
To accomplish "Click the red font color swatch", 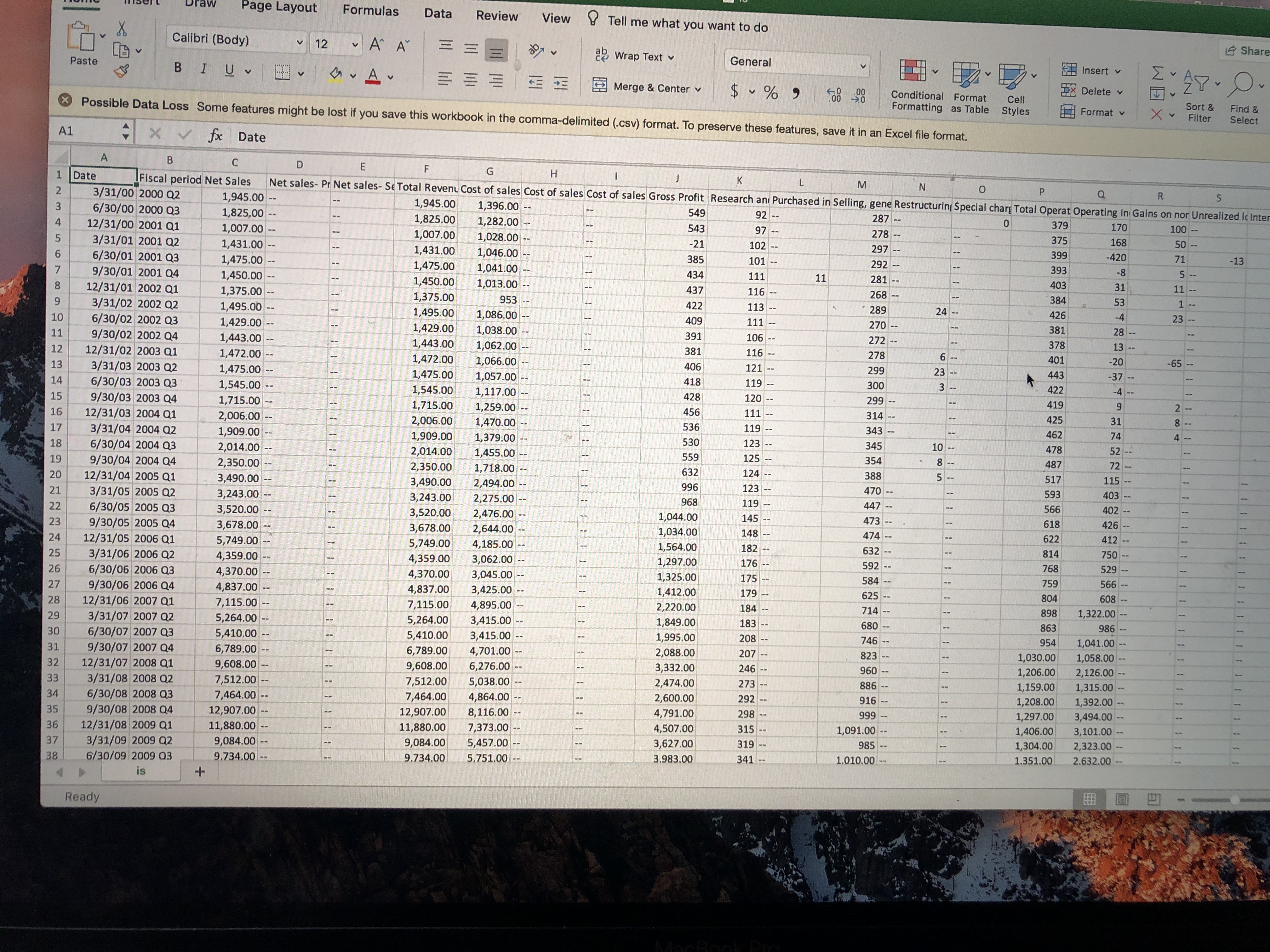I will pyautogui.click(x=373, y=75).
